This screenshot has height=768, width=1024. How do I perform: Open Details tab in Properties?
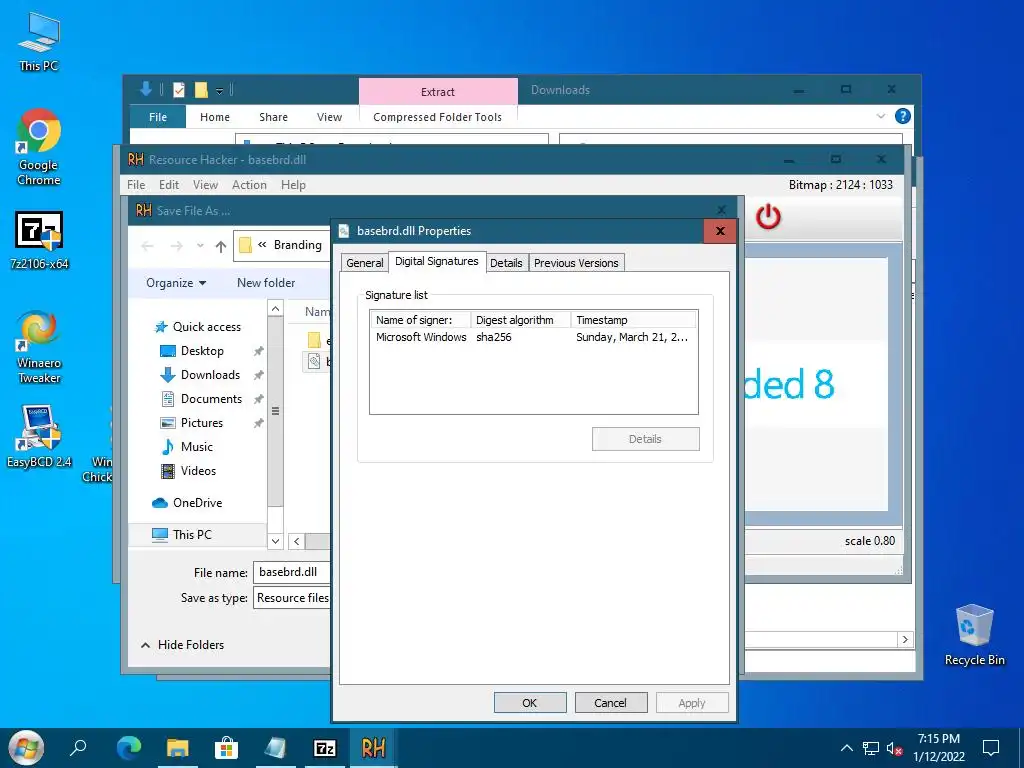(506, 263)
